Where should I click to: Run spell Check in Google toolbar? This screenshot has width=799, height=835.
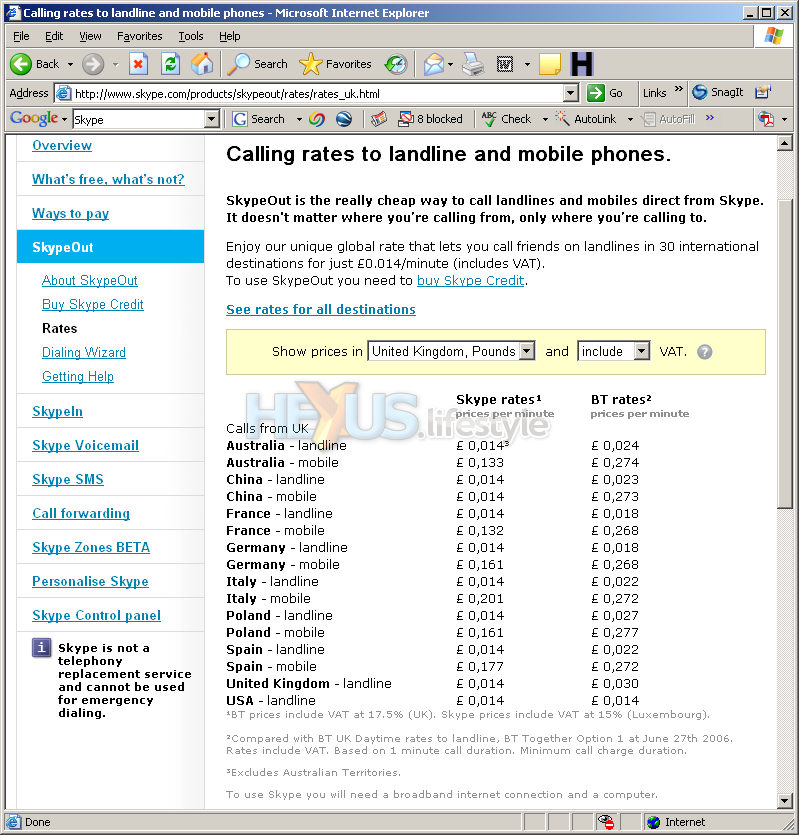(x=507, y=119)
